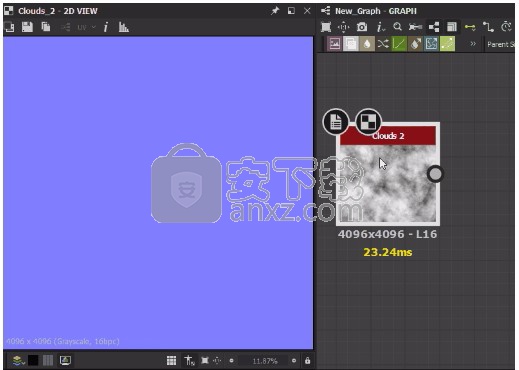This screenshot has height=370, width=519.
Task: Click the 4096 x 4096 Grayscale info text
Action: point(63,341)
